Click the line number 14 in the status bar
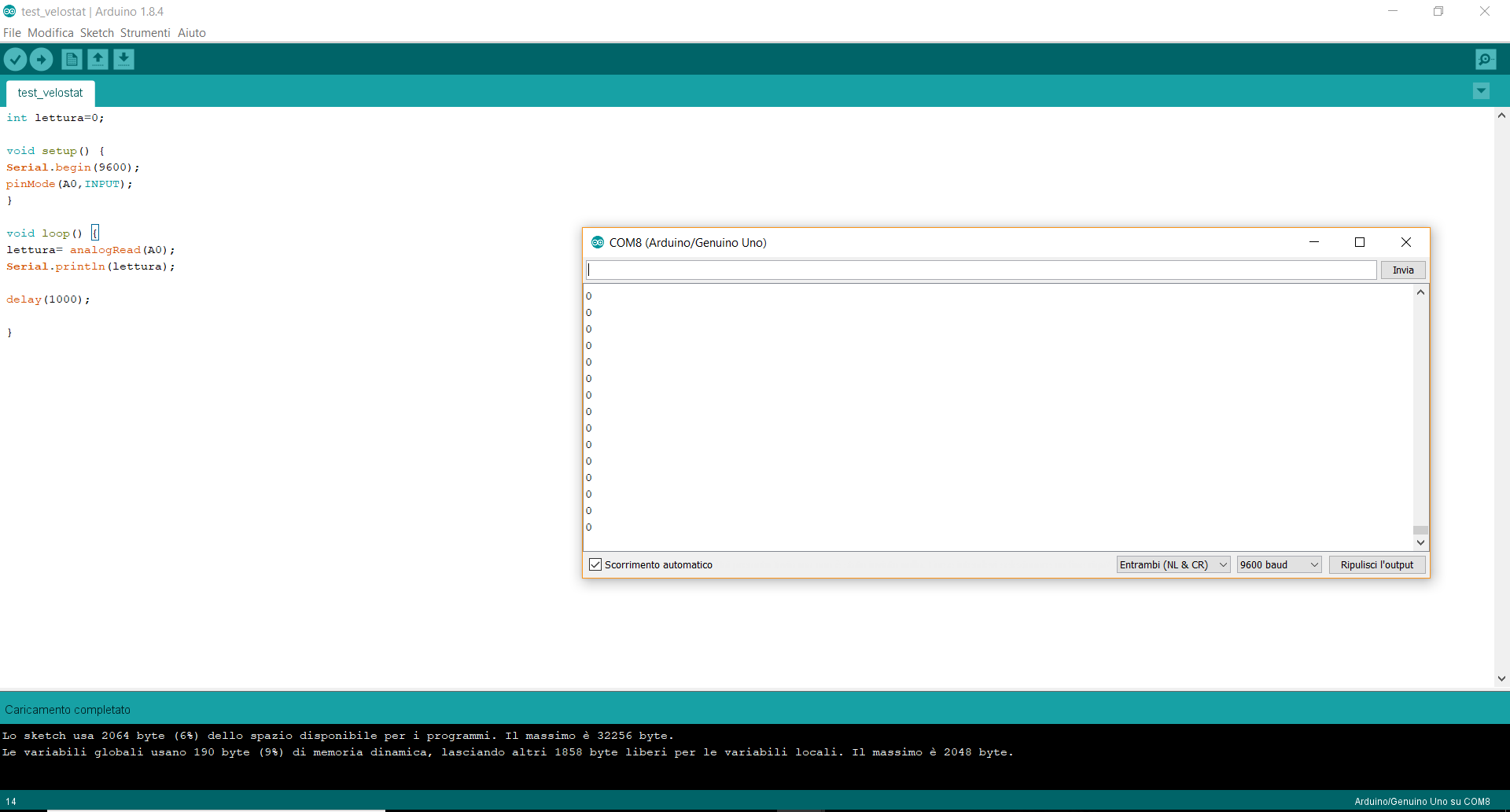Image resolution: width=1510 pixels, height=812 pixels. 11,802
